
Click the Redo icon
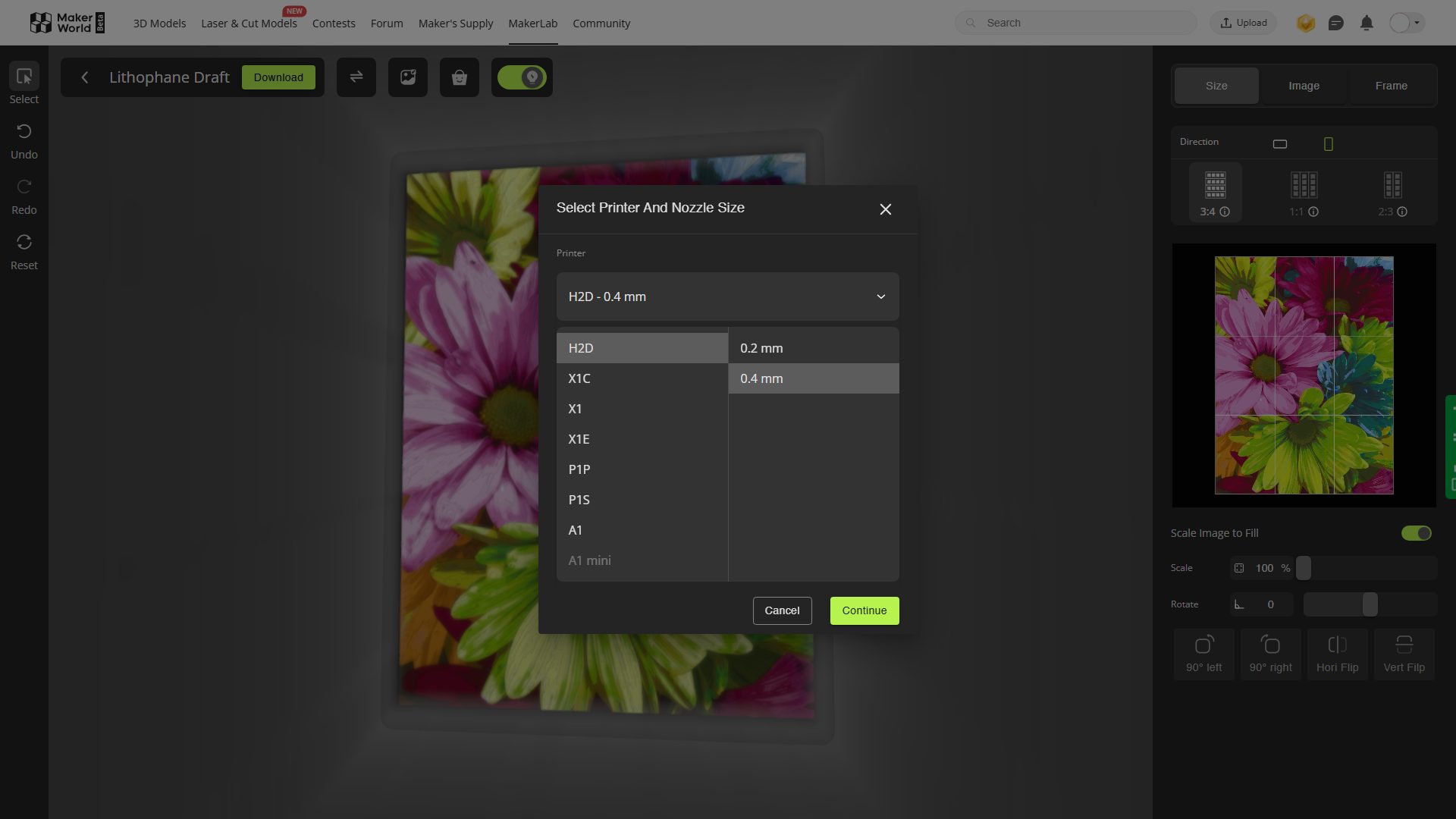click(x=24, y=187)
